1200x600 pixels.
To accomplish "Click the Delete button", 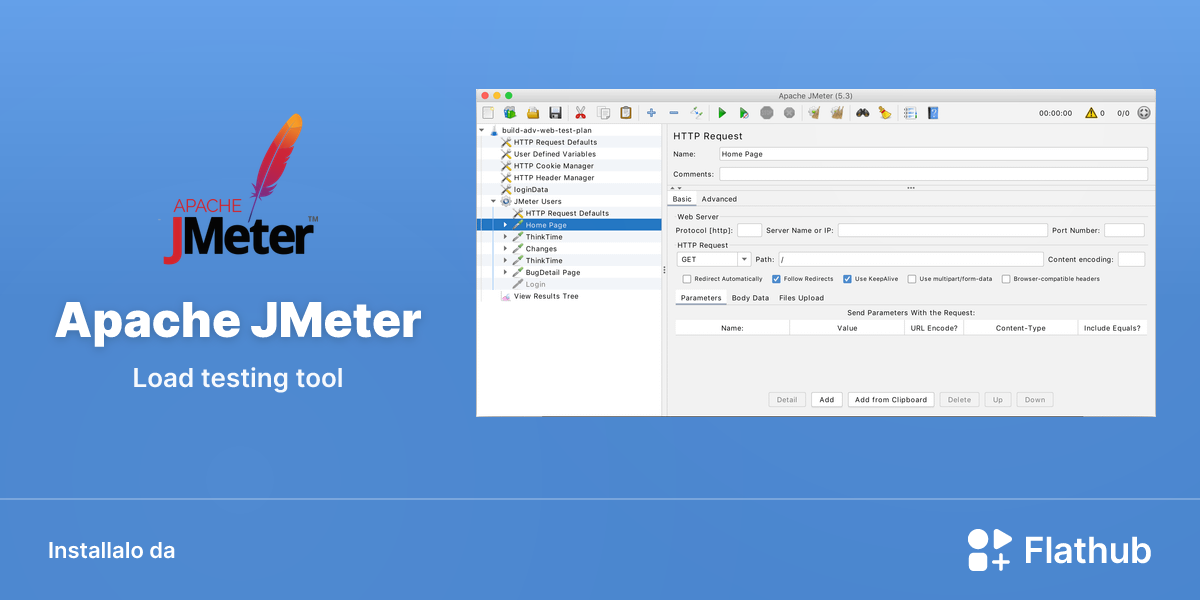I will coord(959,400).
